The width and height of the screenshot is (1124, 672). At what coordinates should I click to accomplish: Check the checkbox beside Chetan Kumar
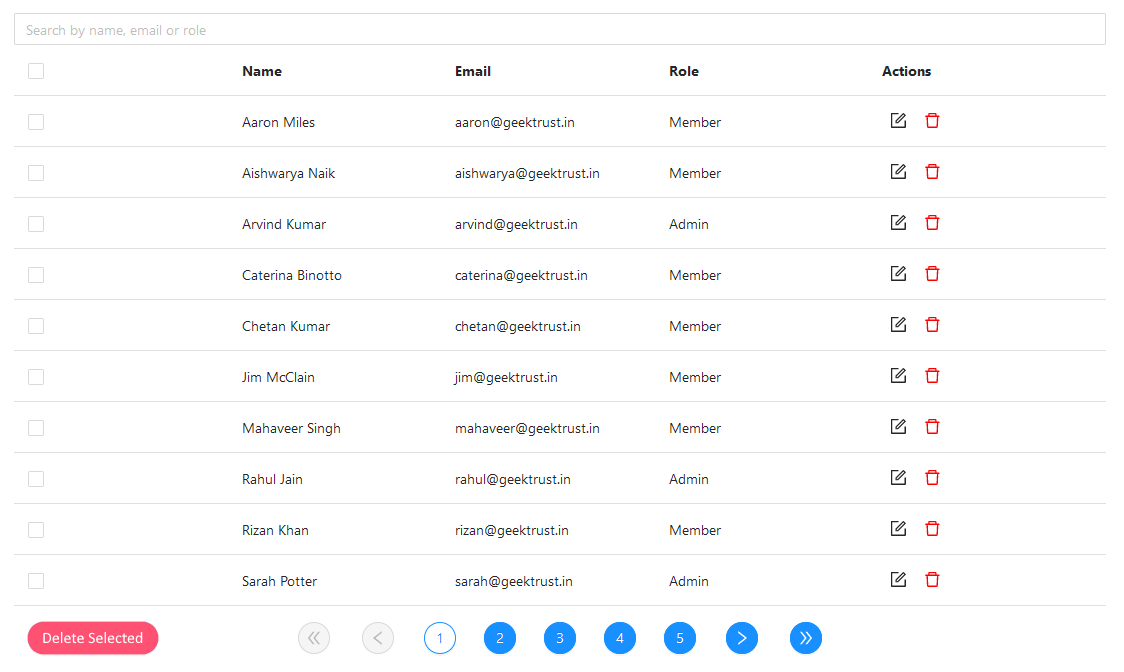[36, 325]
